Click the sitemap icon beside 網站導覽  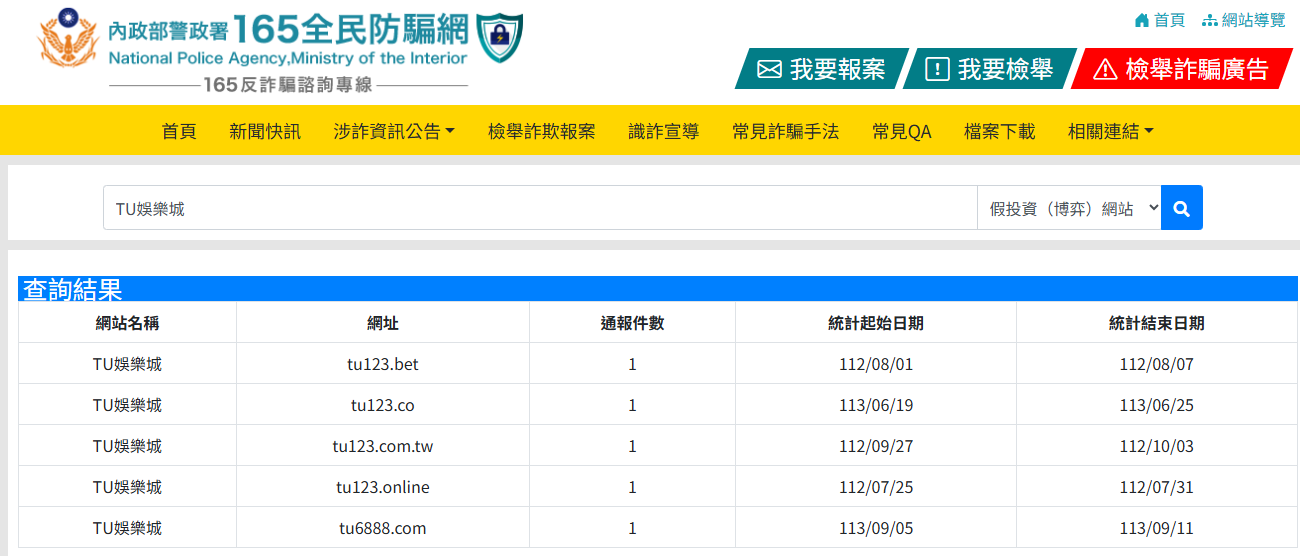click(x=1209, y=20)
